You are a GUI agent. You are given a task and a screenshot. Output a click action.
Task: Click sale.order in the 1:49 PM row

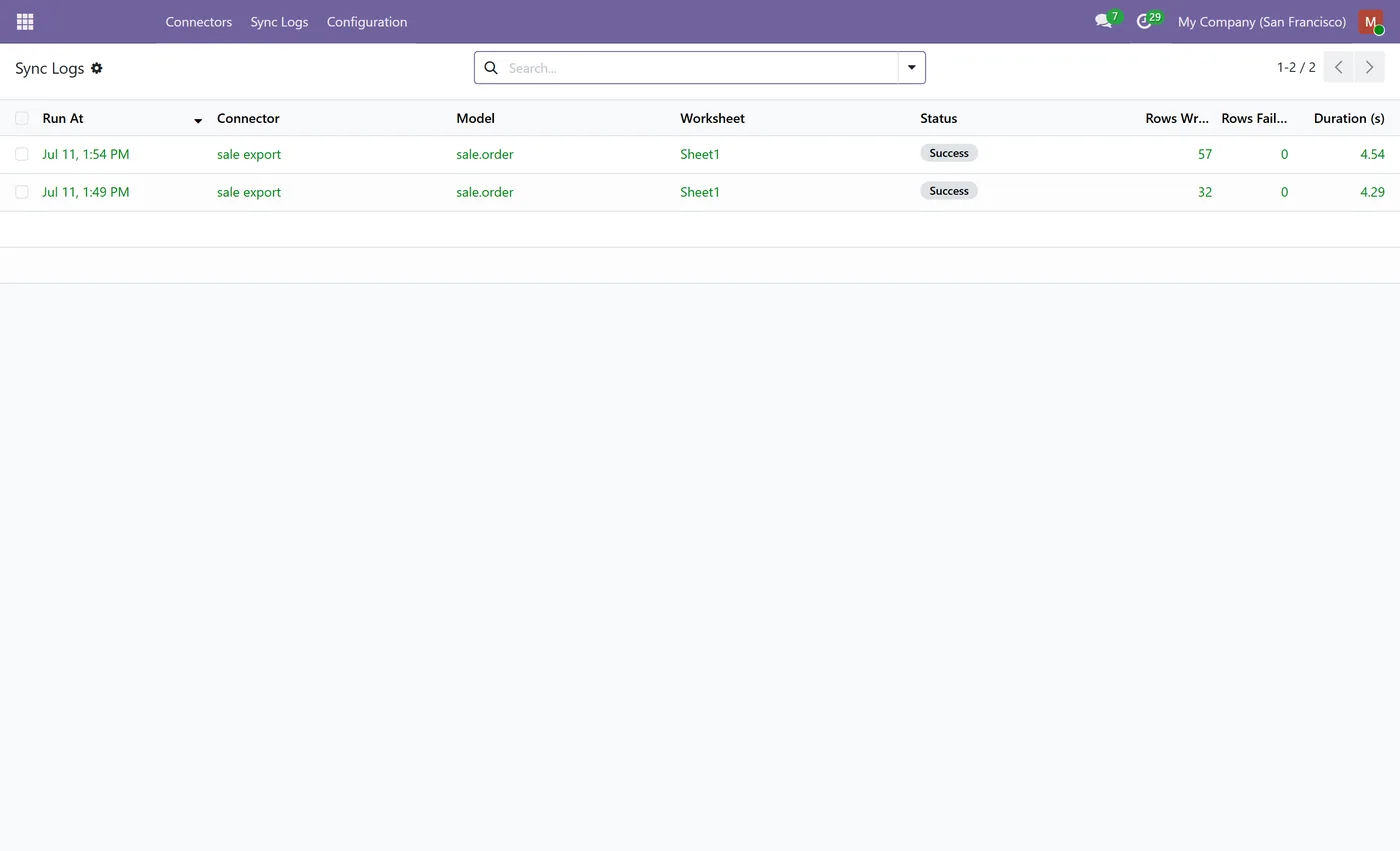[485, 192]
